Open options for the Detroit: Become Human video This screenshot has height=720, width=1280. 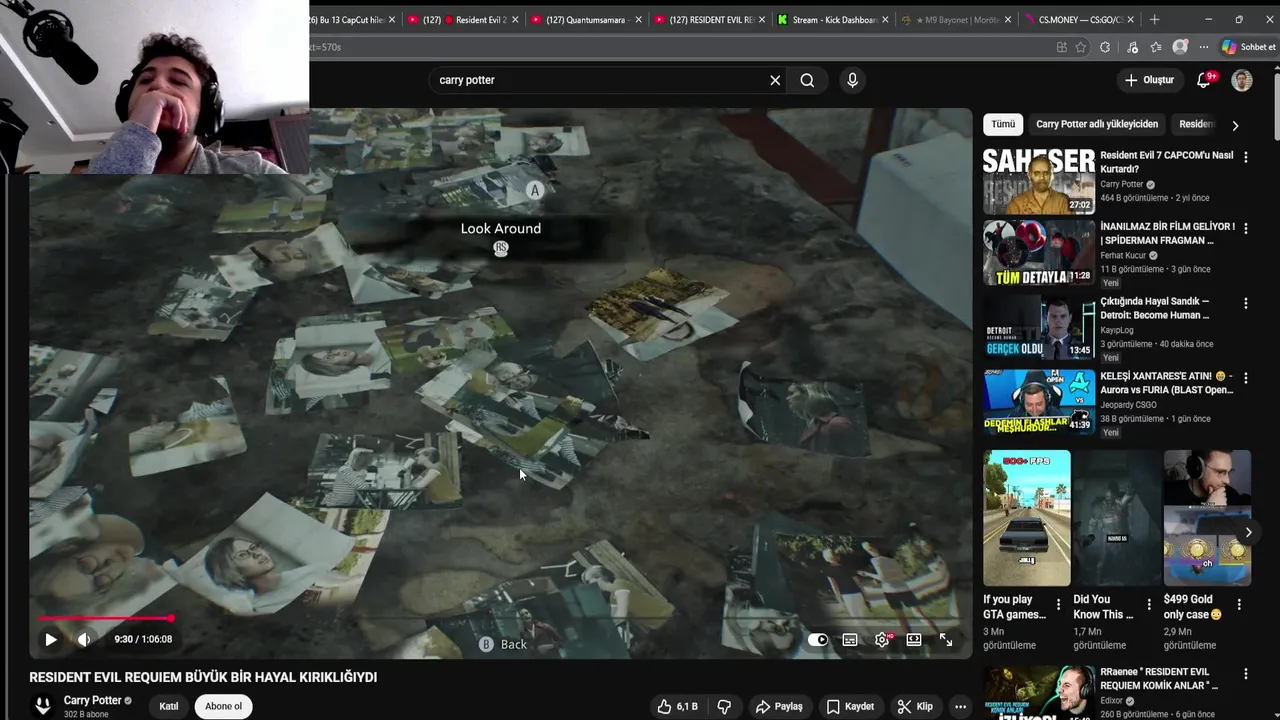click(x=1245, y=303)
